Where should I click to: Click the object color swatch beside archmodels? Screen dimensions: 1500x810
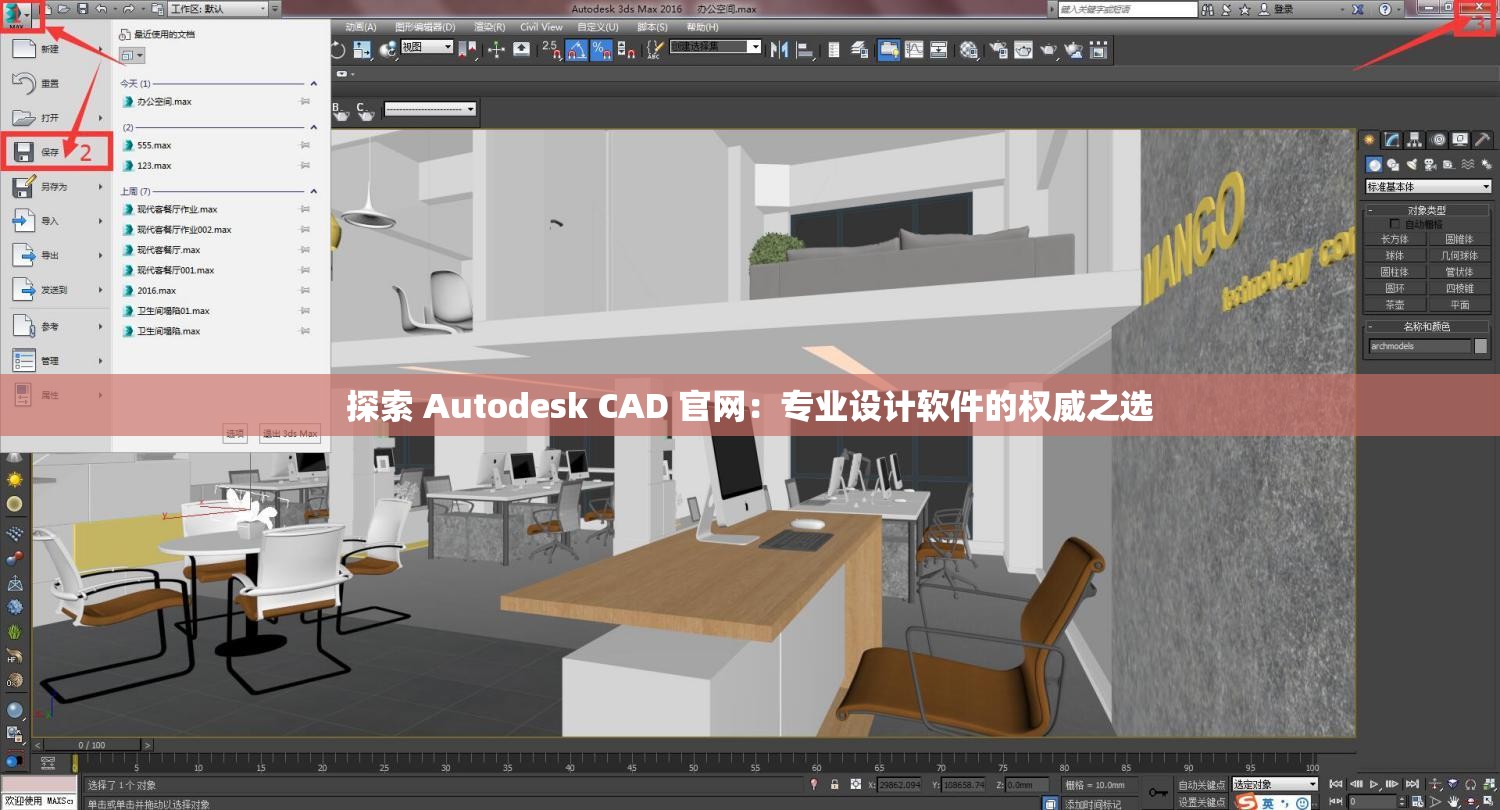point(1481,346)
